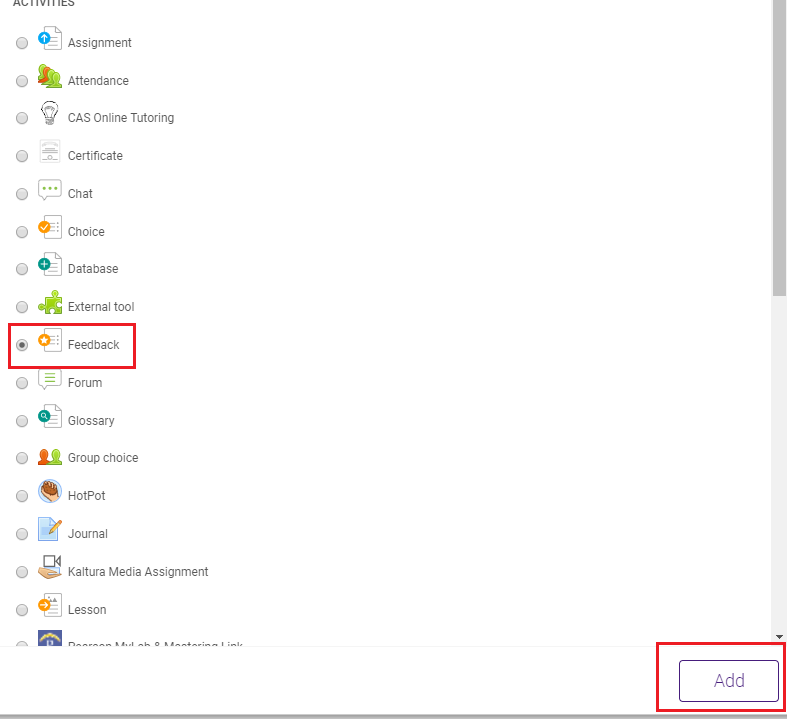Click the HotPot label text
787x719 pixels.
click(x=87, y=496)
